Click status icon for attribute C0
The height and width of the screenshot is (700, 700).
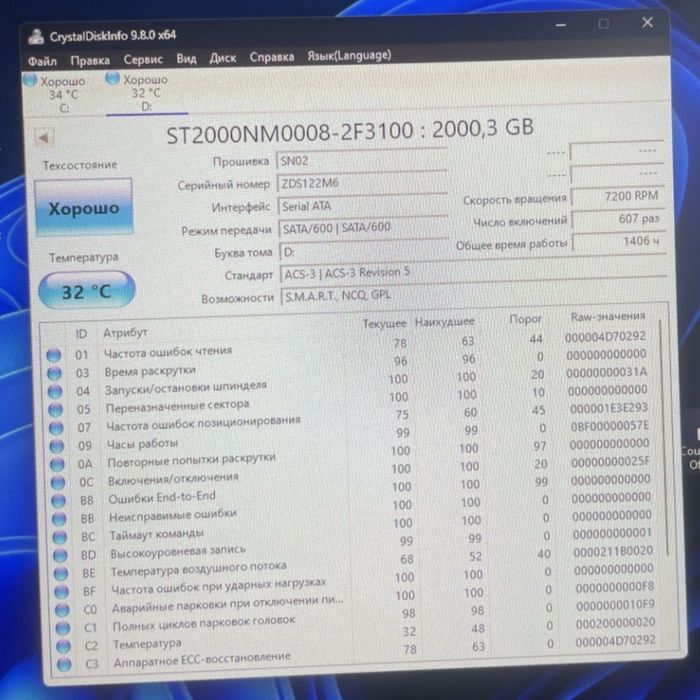click(62, 610)
